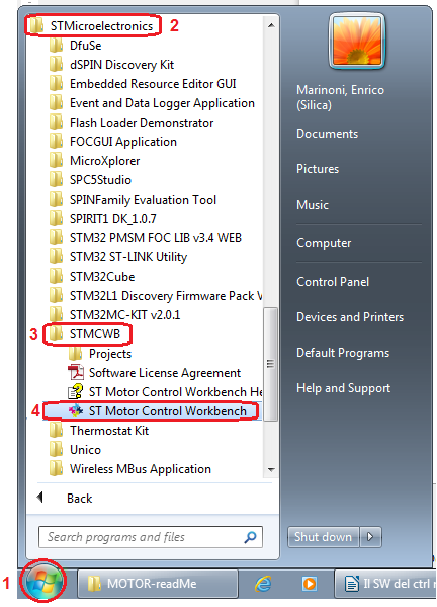Open dSPIN Discovery Kit folder icon
This screenshot has height=607, width=437.
[57, 65]
